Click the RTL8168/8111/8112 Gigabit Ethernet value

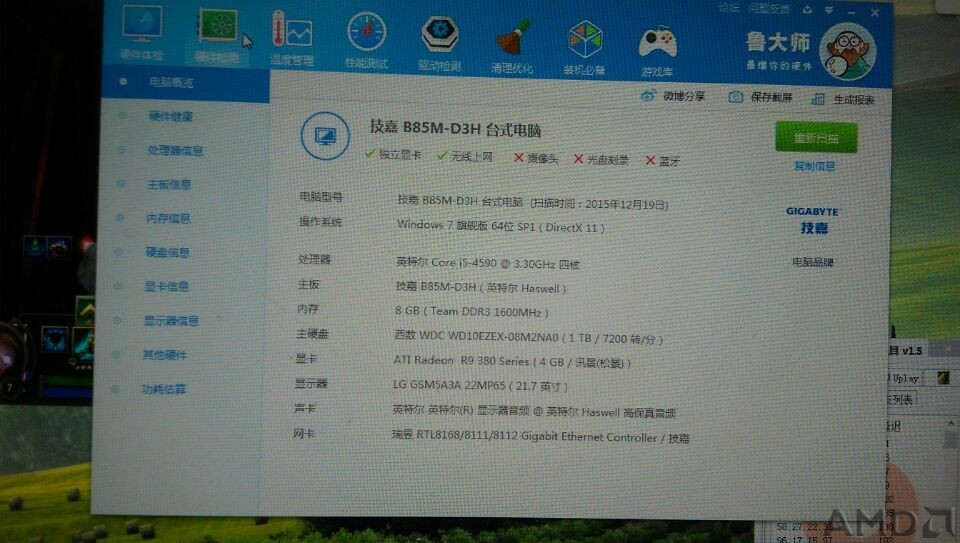[541, 437]
